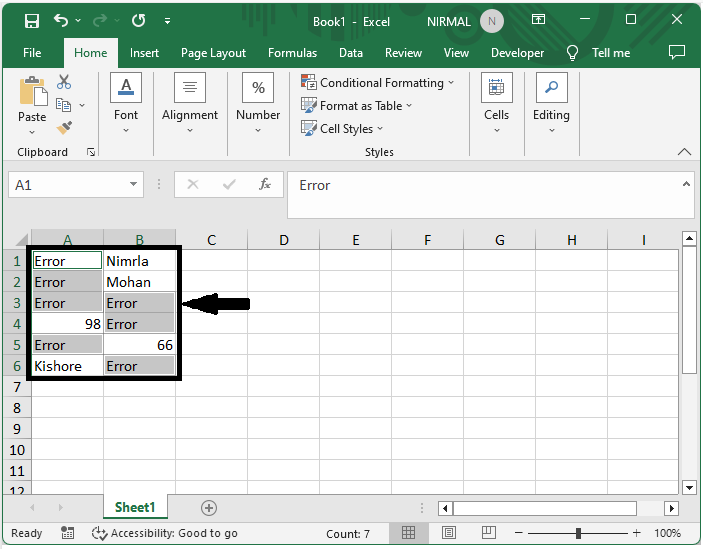Click the Select All corner triangle
Viewport: 703px width, 549px height.
pos(20,240)
